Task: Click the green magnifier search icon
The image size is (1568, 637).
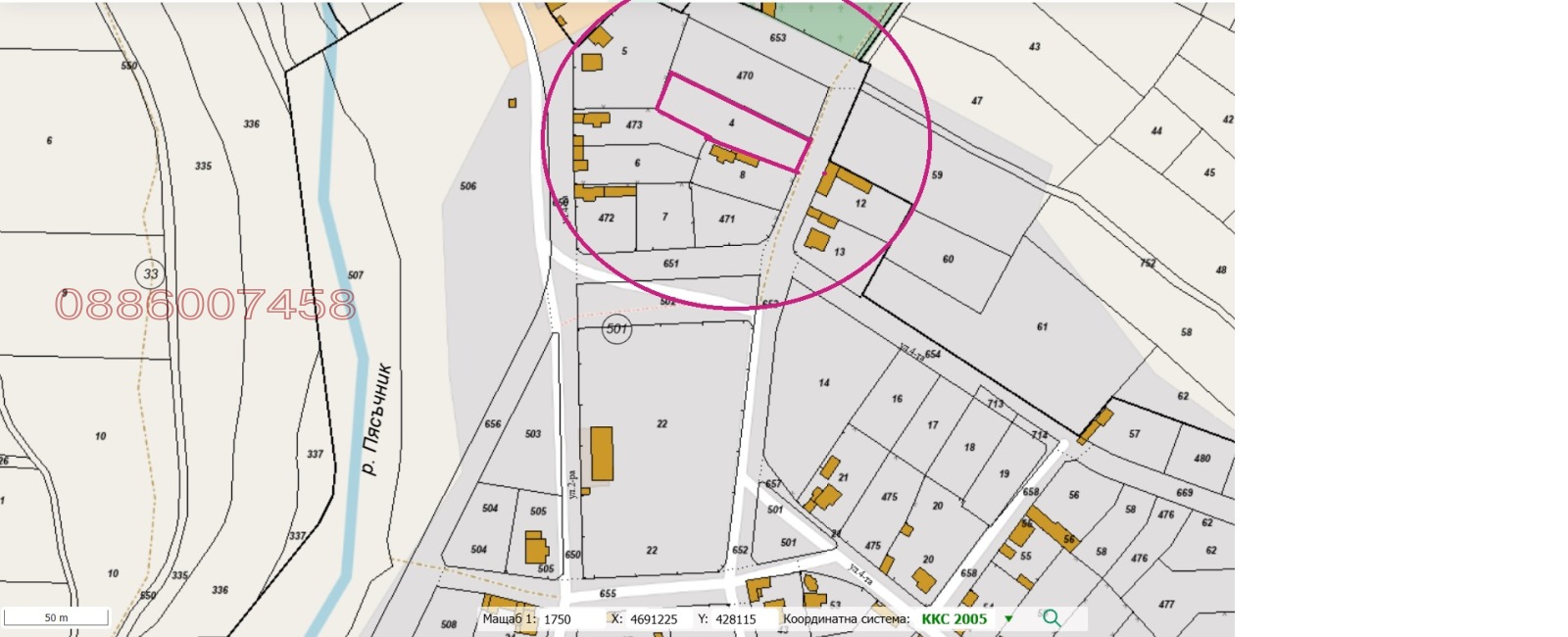Action: [x=1052, y=618]
